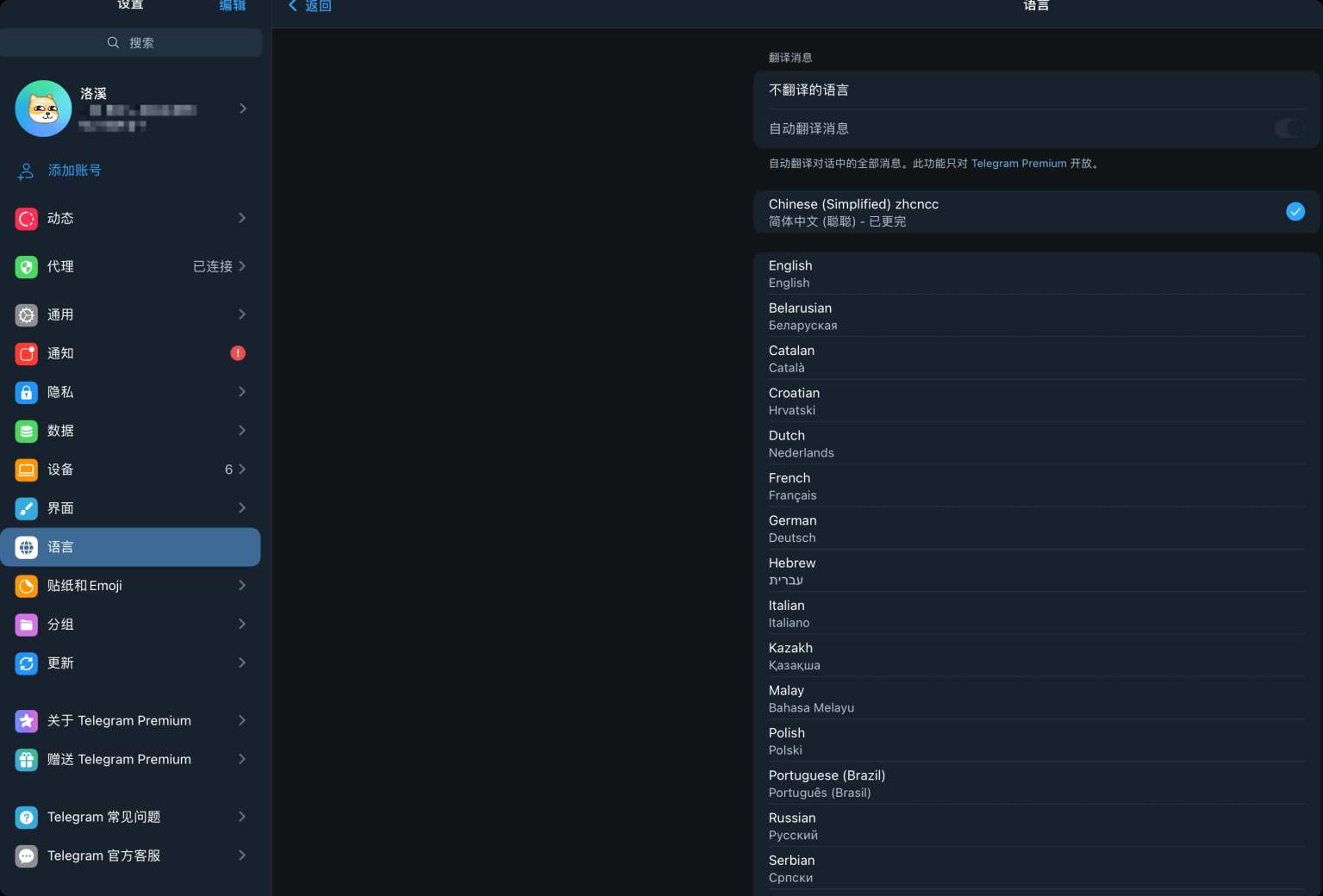Open account profile chevron next to 洛溪
Viewport: 1323px width, 896px height.
click(x=243, y=109)
